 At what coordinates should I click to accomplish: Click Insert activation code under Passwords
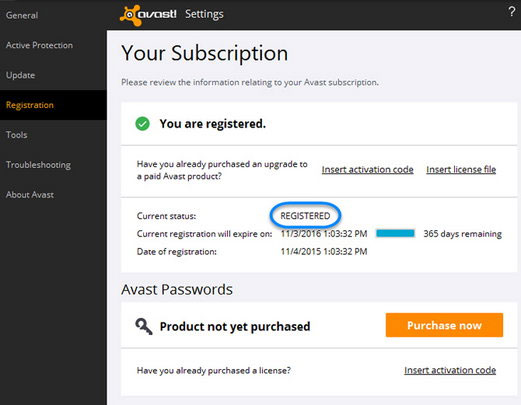coord(450,370)
